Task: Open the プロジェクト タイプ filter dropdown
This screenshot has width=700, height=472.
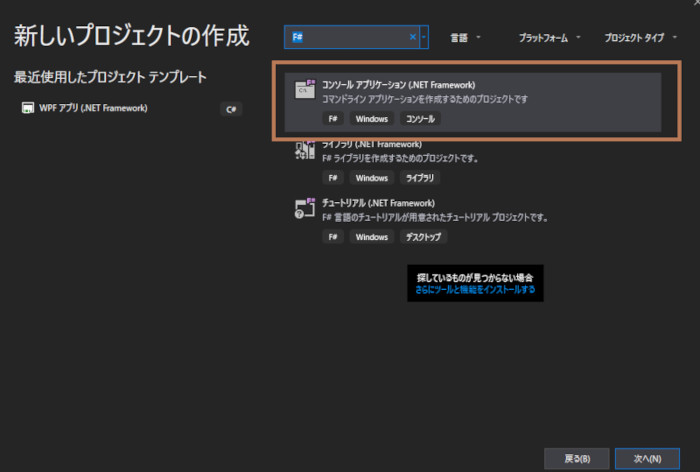Action: [639, 37]
